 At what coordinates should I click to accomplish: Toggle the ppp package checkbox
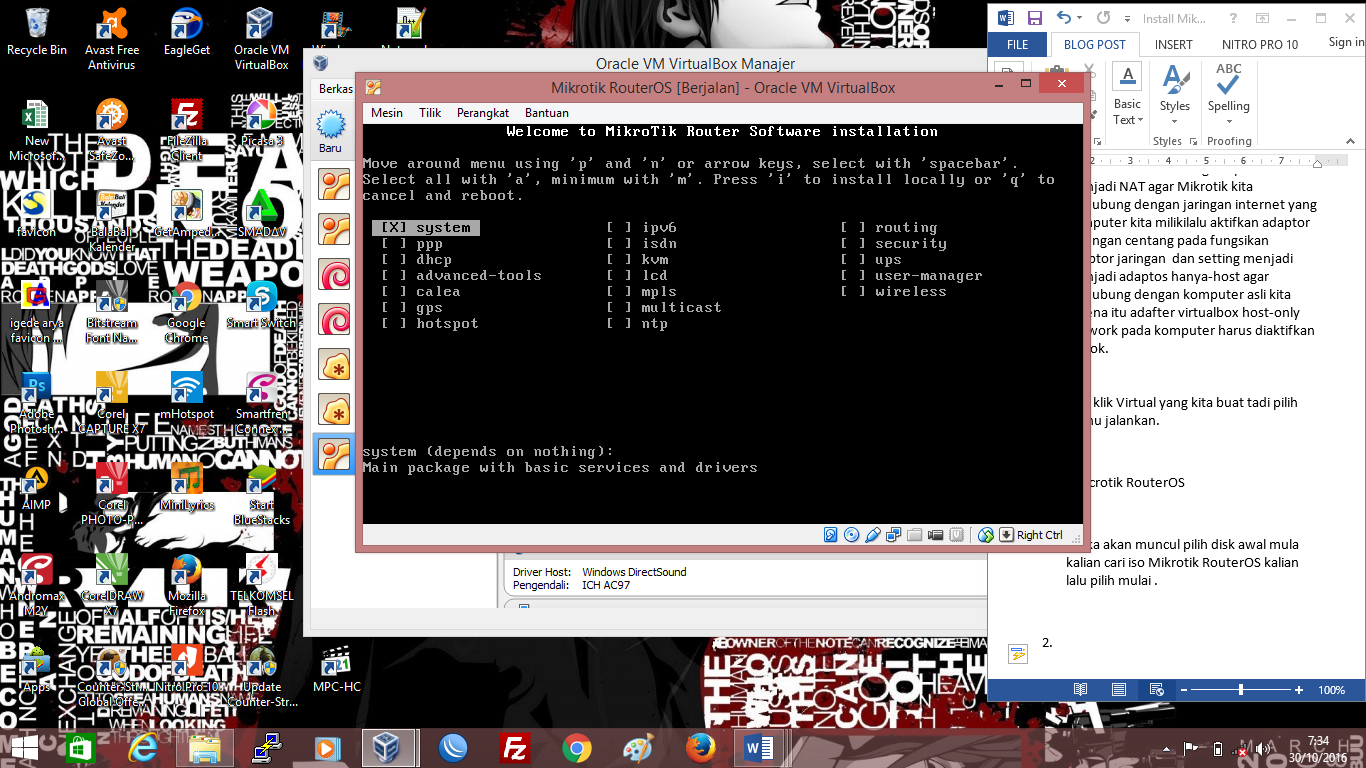coord(393,244)
